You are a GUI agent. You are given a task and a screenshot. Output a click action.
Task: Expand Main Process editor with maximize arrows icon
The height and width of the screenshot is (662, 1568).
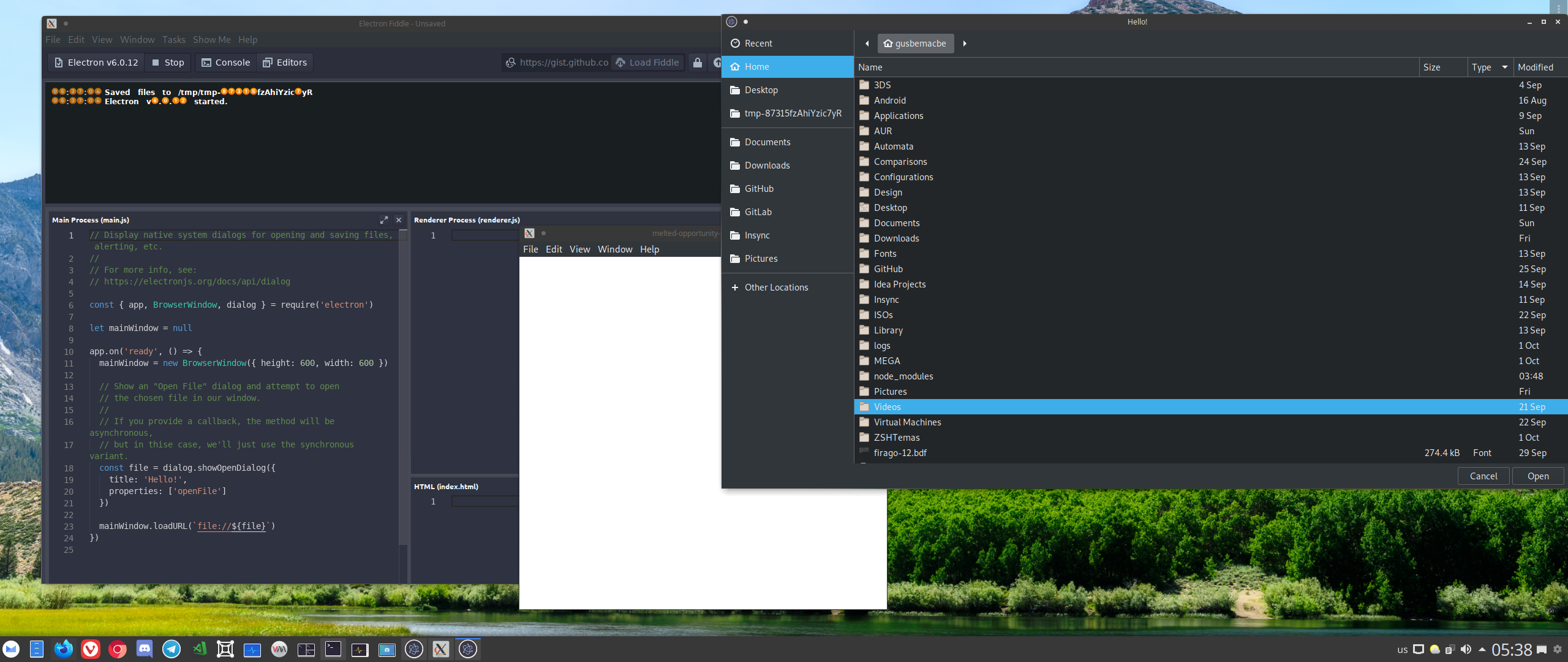tap(384, 219)
